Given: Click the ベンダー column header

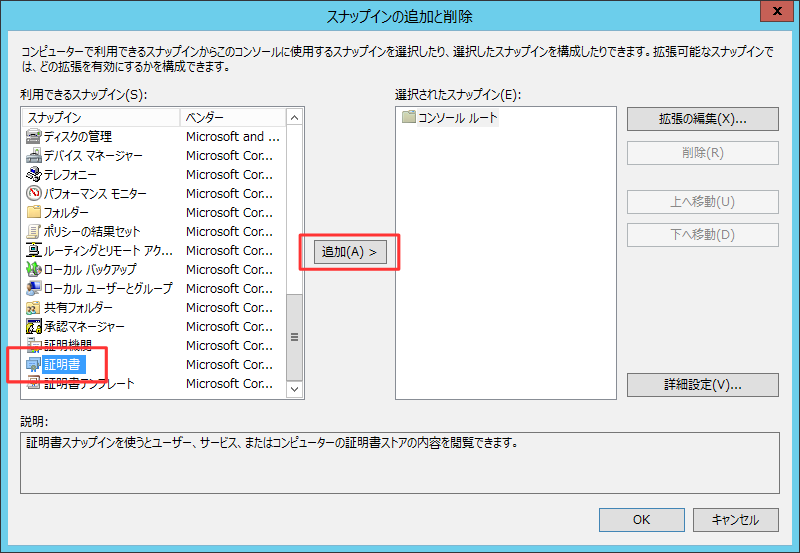Looking at the screenshot, I should [233, 117].
